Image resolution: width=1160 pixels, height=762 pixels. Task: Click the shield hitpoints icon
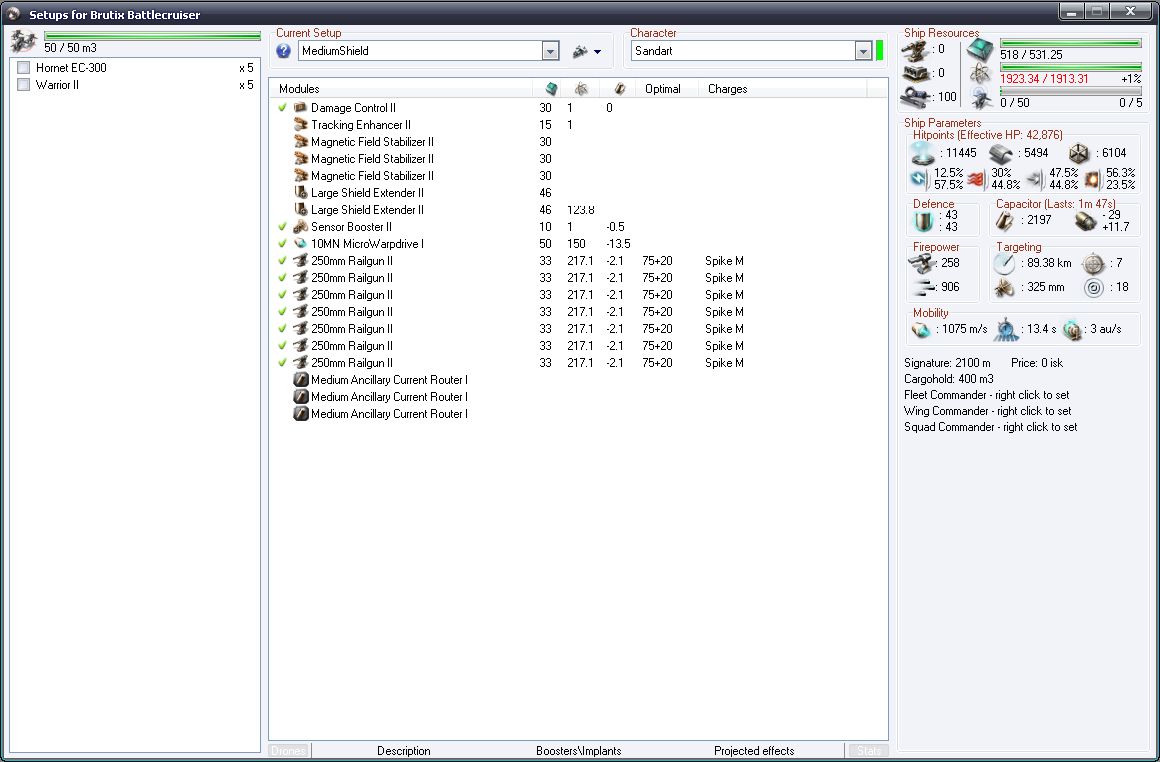pyautogui.click(x=923, y=153)
